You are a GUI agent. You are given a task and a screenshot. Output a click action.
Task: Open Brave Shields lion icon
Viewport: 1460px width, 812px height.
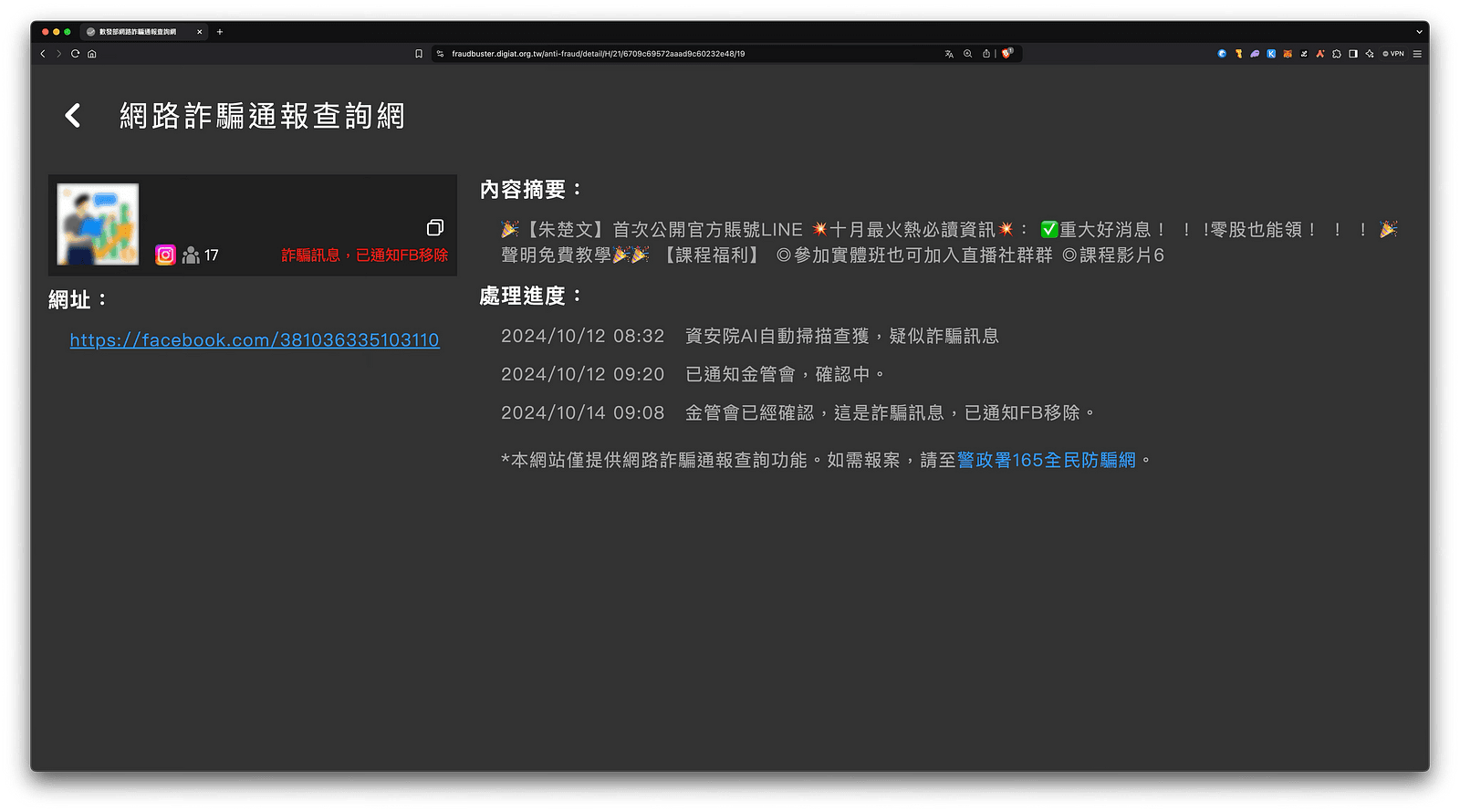1007,53
